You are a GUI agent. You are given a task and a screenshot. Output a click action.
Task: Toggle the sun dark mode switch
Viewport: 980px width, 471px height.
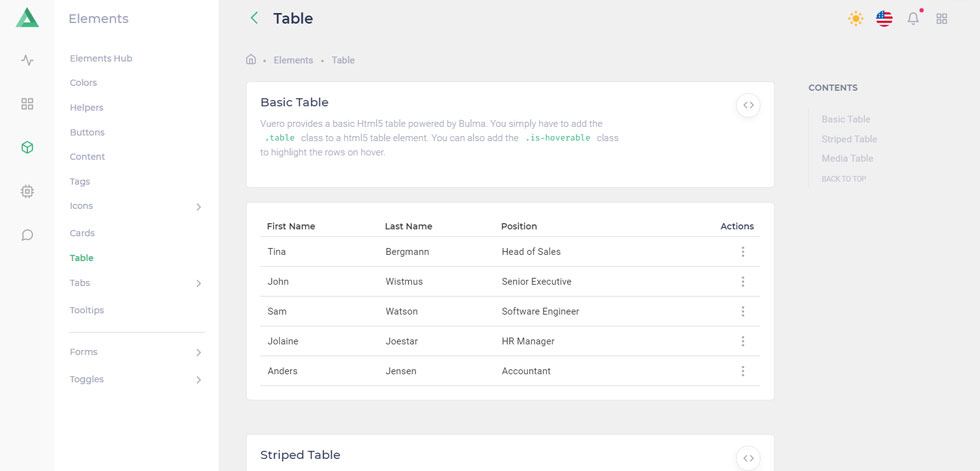click(x=856, y=19)
